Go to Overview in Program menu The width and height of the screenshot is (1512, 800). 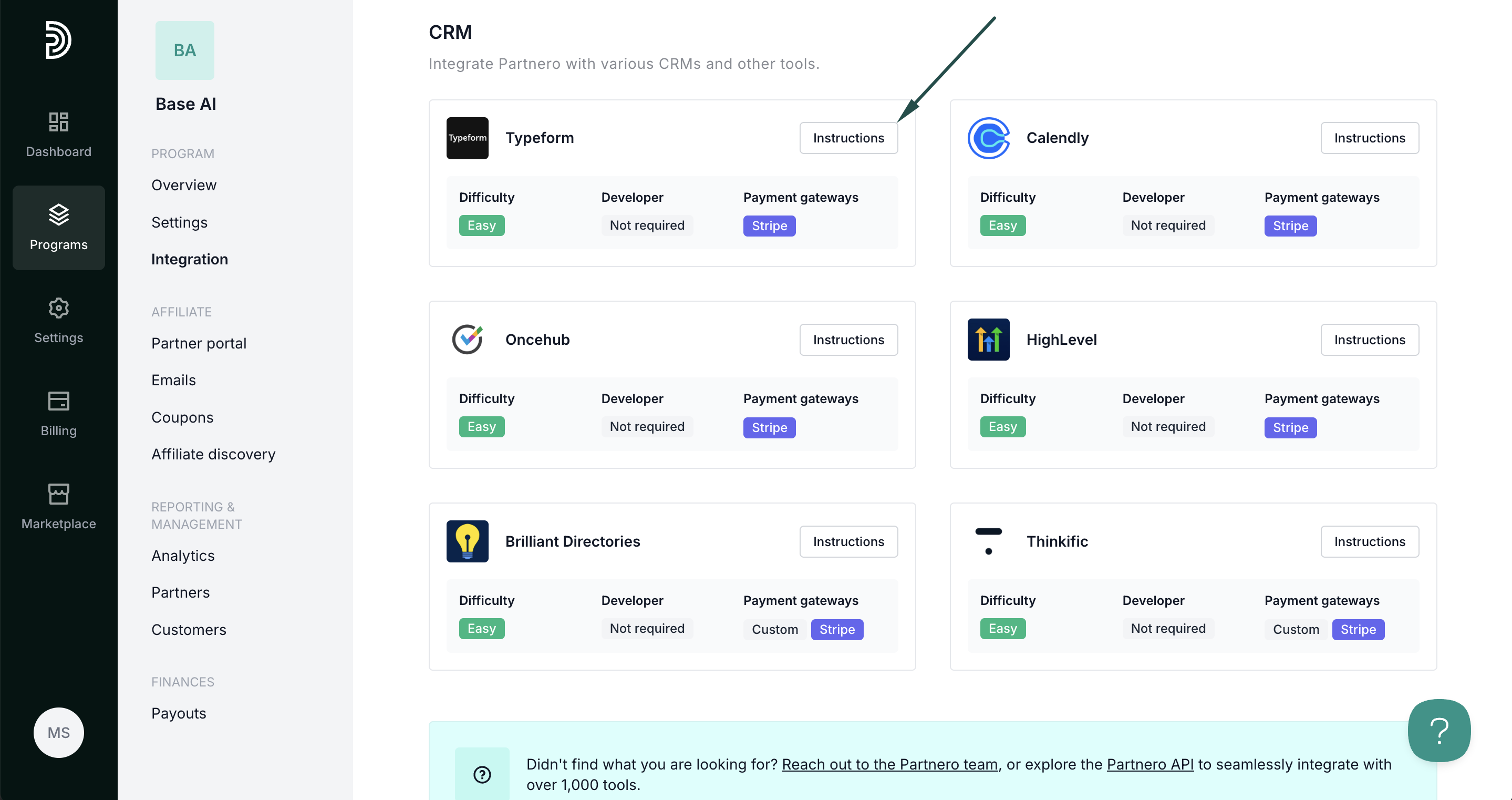[x=184, y=185]
